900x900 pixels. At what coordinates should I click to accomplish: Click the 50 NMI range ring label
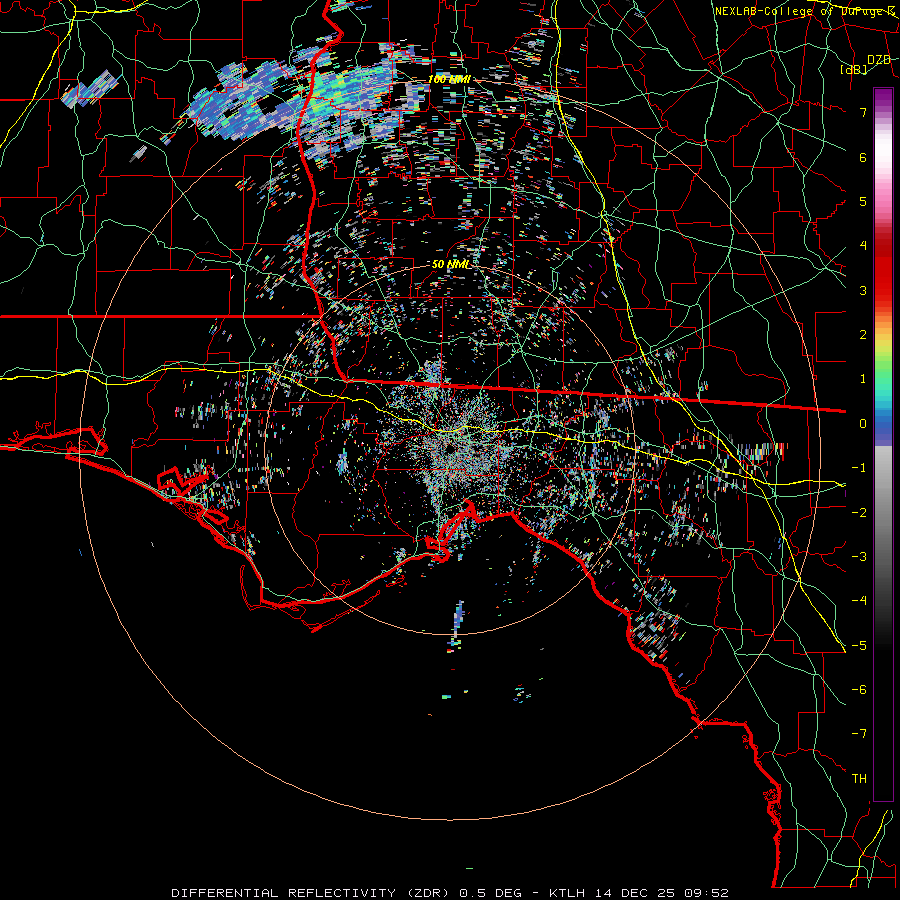pyautogui.click(x=451, y=264)
